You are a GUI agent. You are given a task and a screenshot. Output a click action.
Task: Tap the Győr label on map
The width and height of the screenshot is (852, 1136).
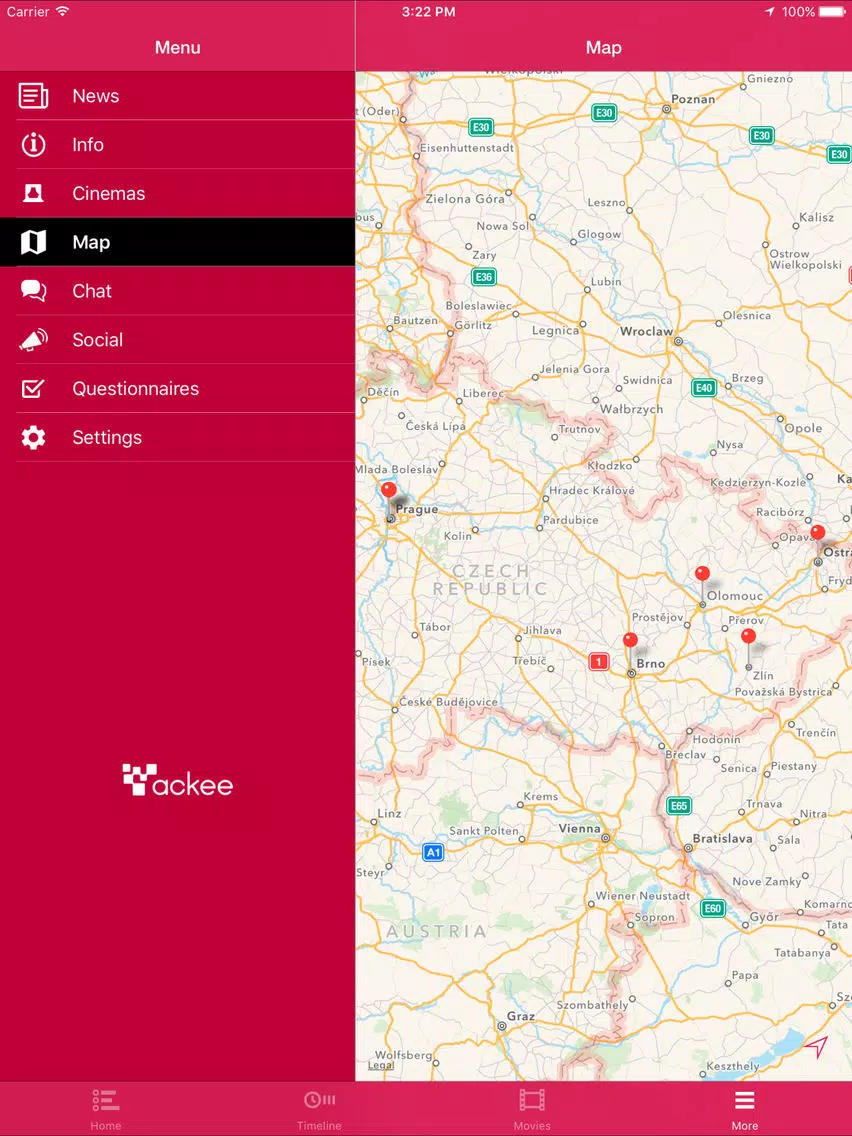[764, 916]
